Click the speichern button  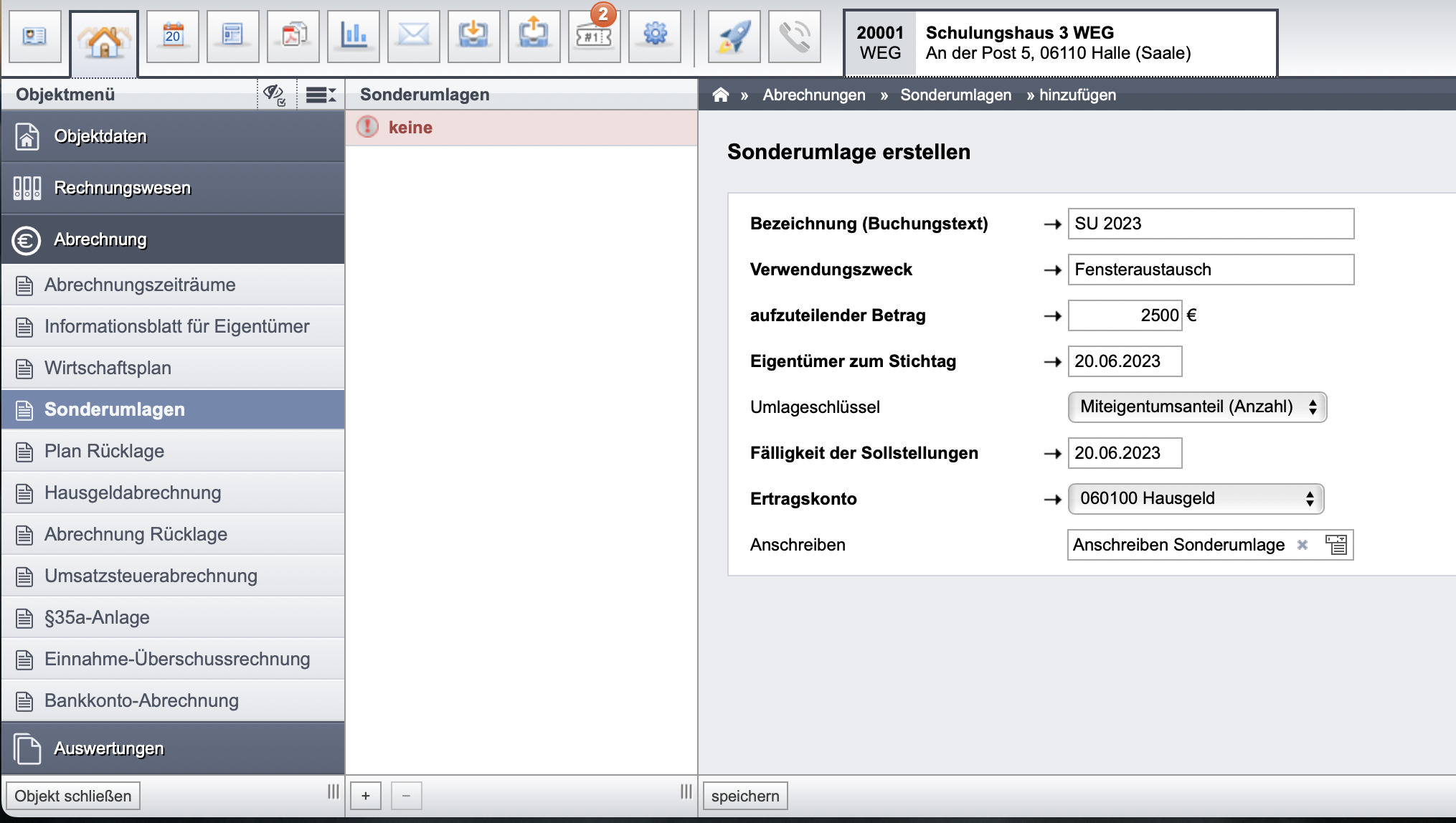[x=745, y=796]
